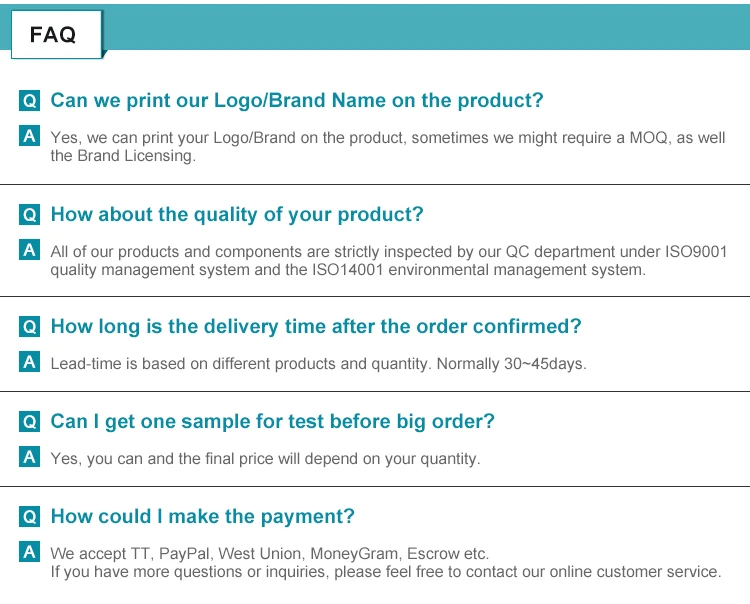The height and width of the screenshot is (604, 750).
Task: Click the Q icon beside Logo/Brand question
Action: [x=30, y=101]
